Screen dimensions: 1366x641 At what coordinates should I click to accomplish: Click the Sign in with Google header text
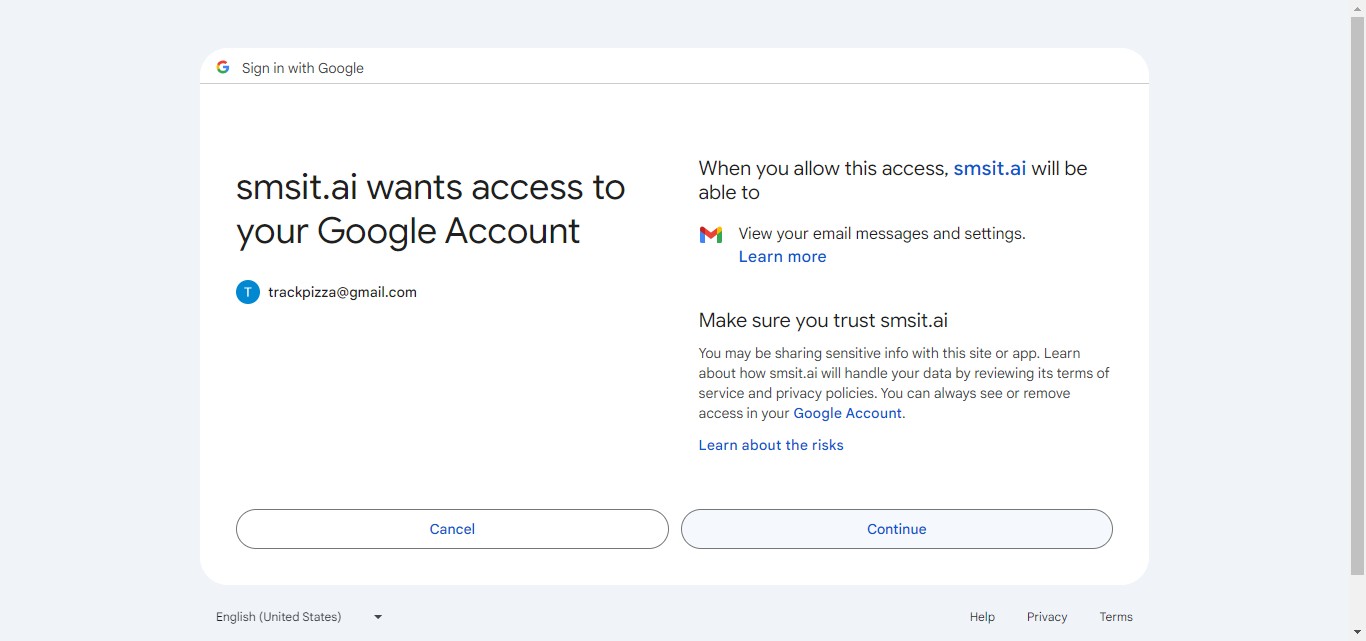point(302,67)
